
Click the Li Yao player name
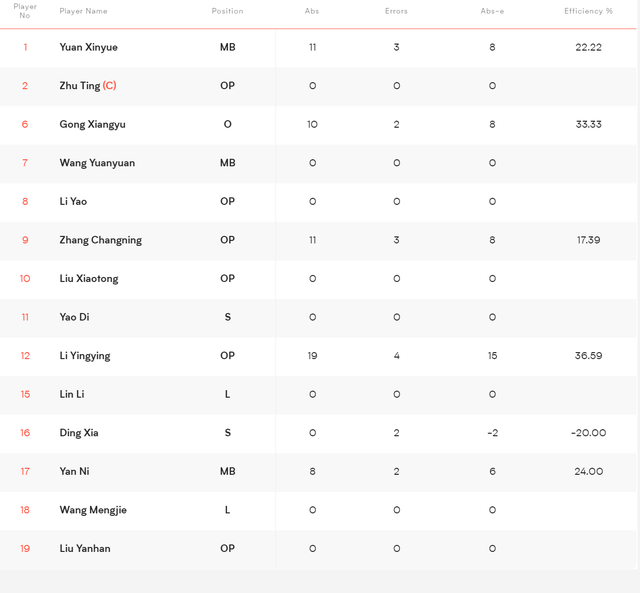click(73, 201)
